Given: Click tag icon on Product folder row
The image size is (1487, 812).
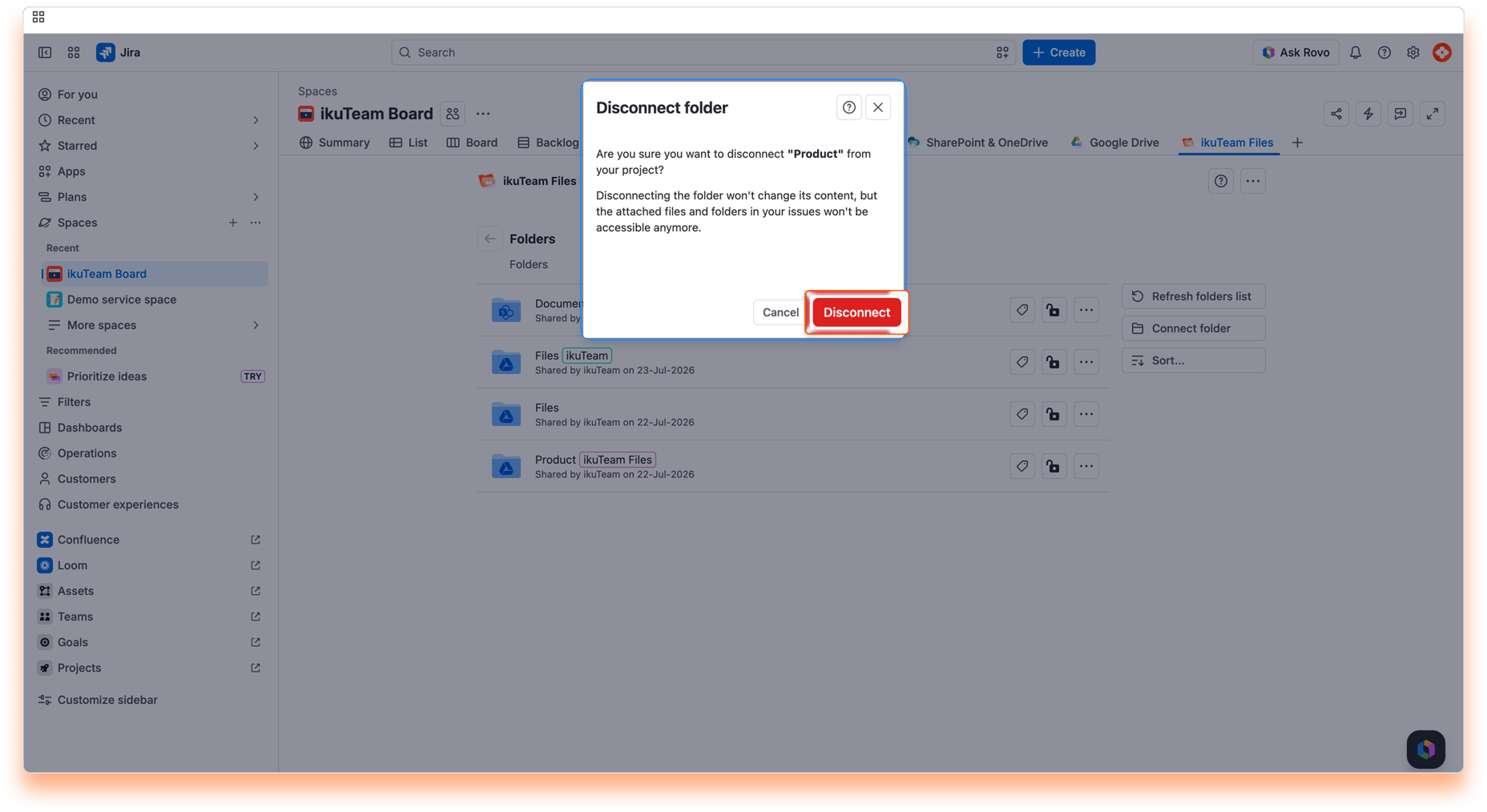Looking at the screenshot, I should point(1022,466).
